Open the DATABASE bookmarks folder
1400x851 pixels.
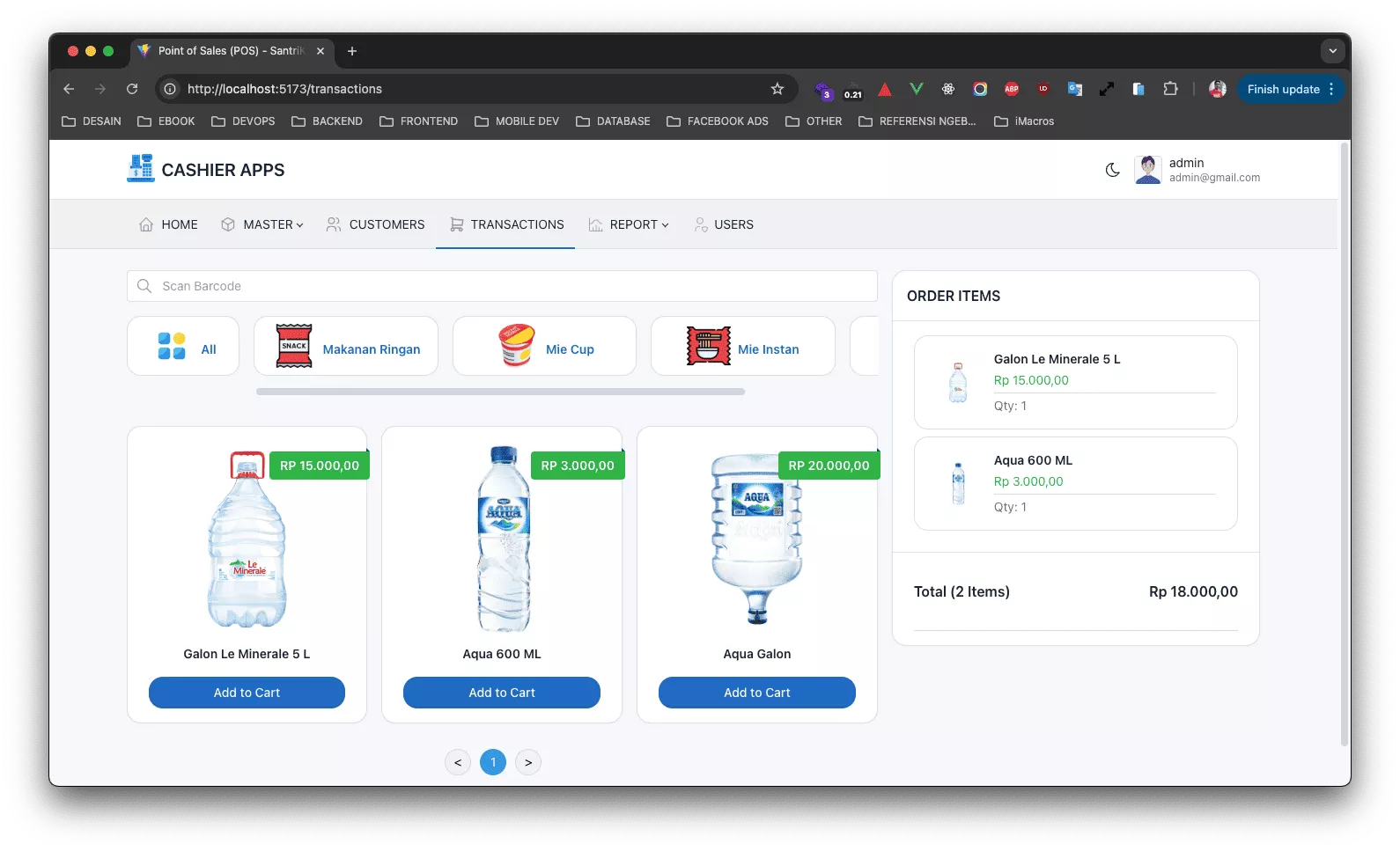point(613,121)
